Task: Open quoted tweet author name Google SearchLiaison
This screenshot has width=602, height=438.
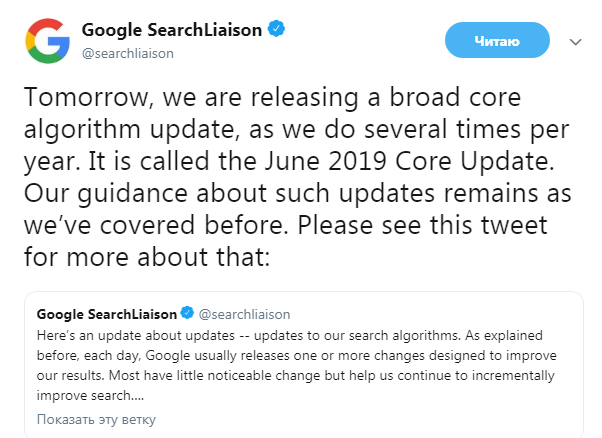Action: click(x=107, y=314)
